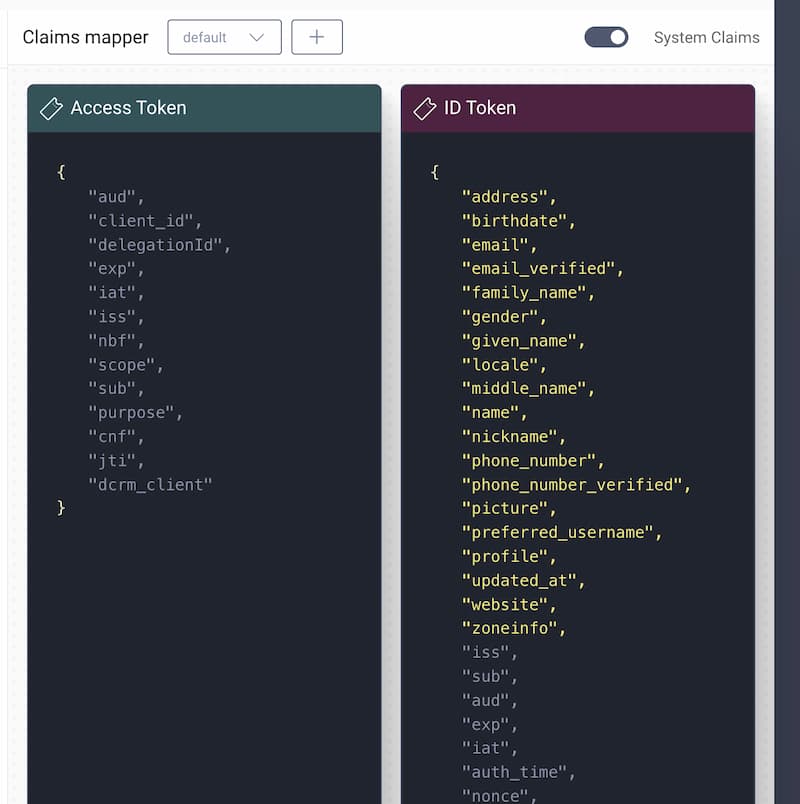The height and width of the screenshot is (804, 800).
Task: Click the Claims mapper title
Action: [85, 37]
